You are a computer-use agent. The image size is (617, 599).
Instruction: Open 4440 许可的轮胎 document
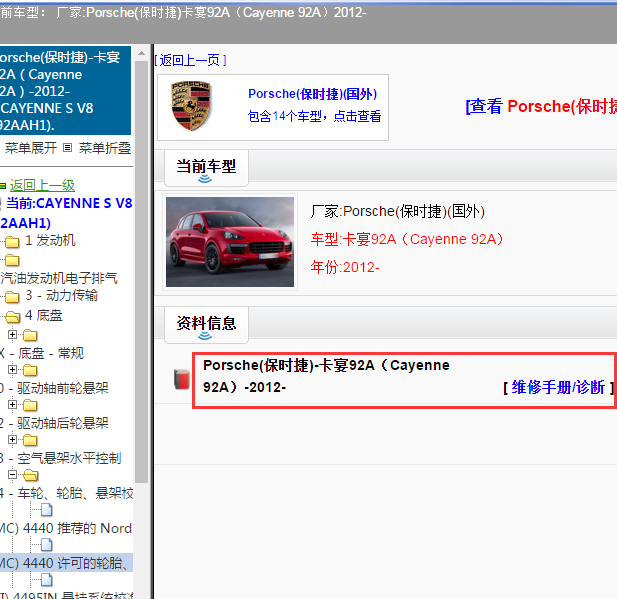pos(66,563)
